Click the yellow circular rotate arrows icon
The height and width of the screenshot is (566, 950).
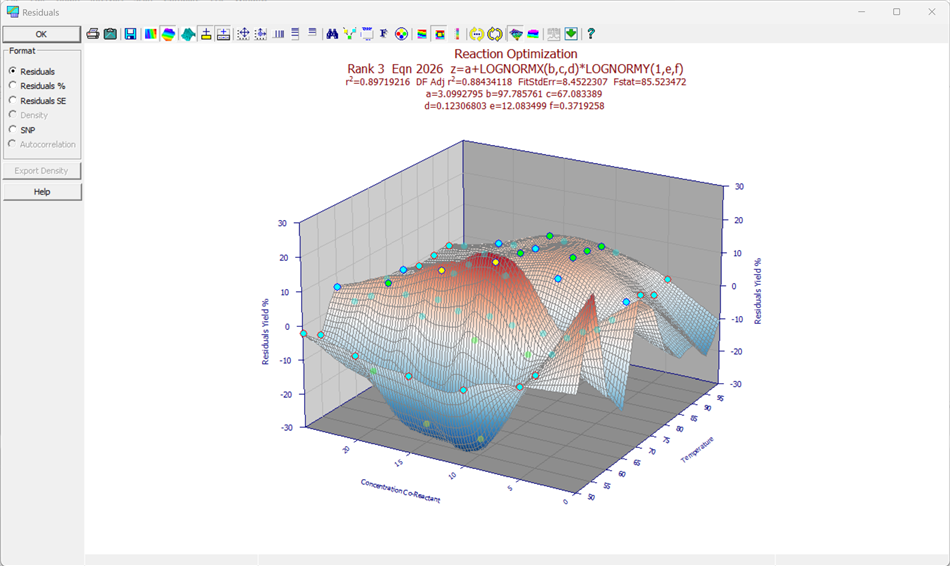click(x=495, y=34)
